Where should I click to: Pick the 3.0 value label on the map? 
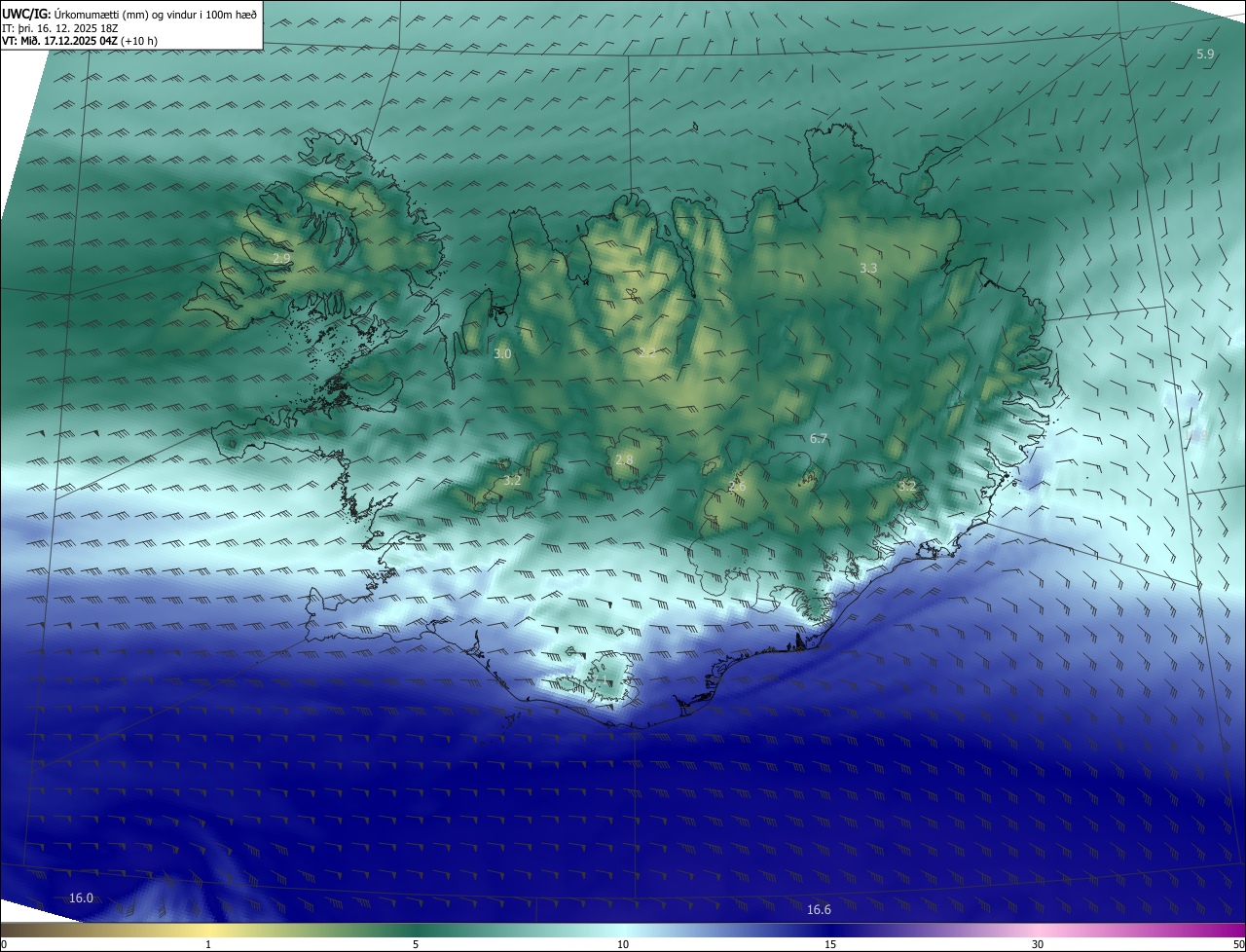[501, 354]
